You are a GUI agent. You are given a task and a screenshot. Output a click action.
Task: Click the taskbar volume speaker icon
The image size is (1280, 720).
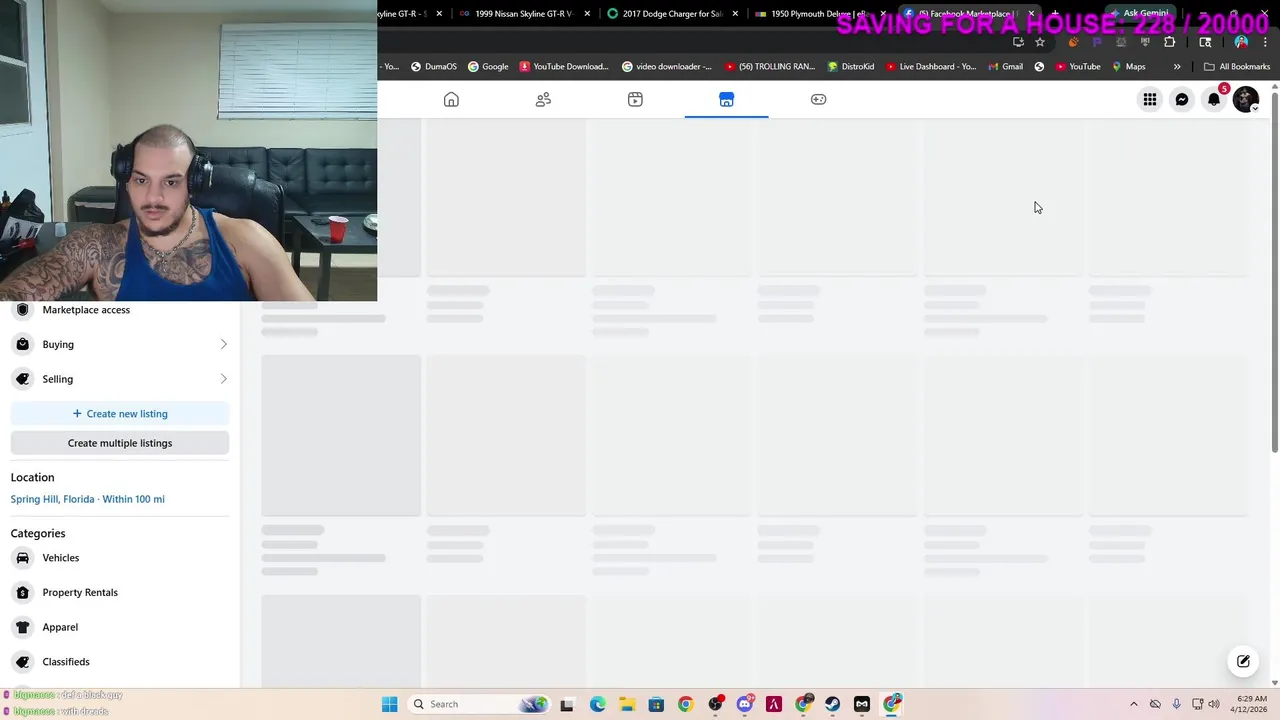(x=1214, y=704)
